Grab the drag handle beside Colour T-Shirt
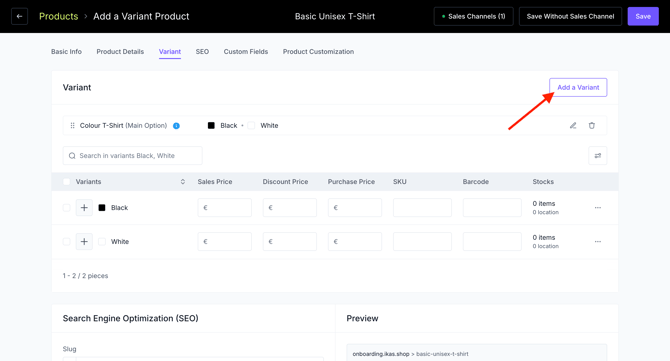Viewport: 670px width, 361px height. coord(72,126)
